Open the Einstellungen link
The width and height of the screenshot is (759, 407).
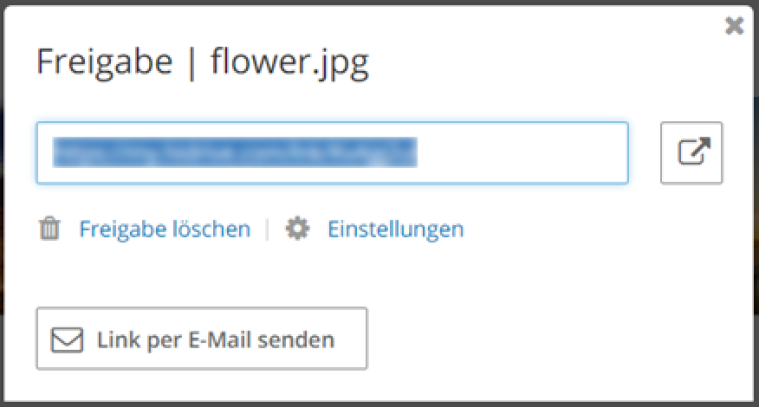pos(395,229)
